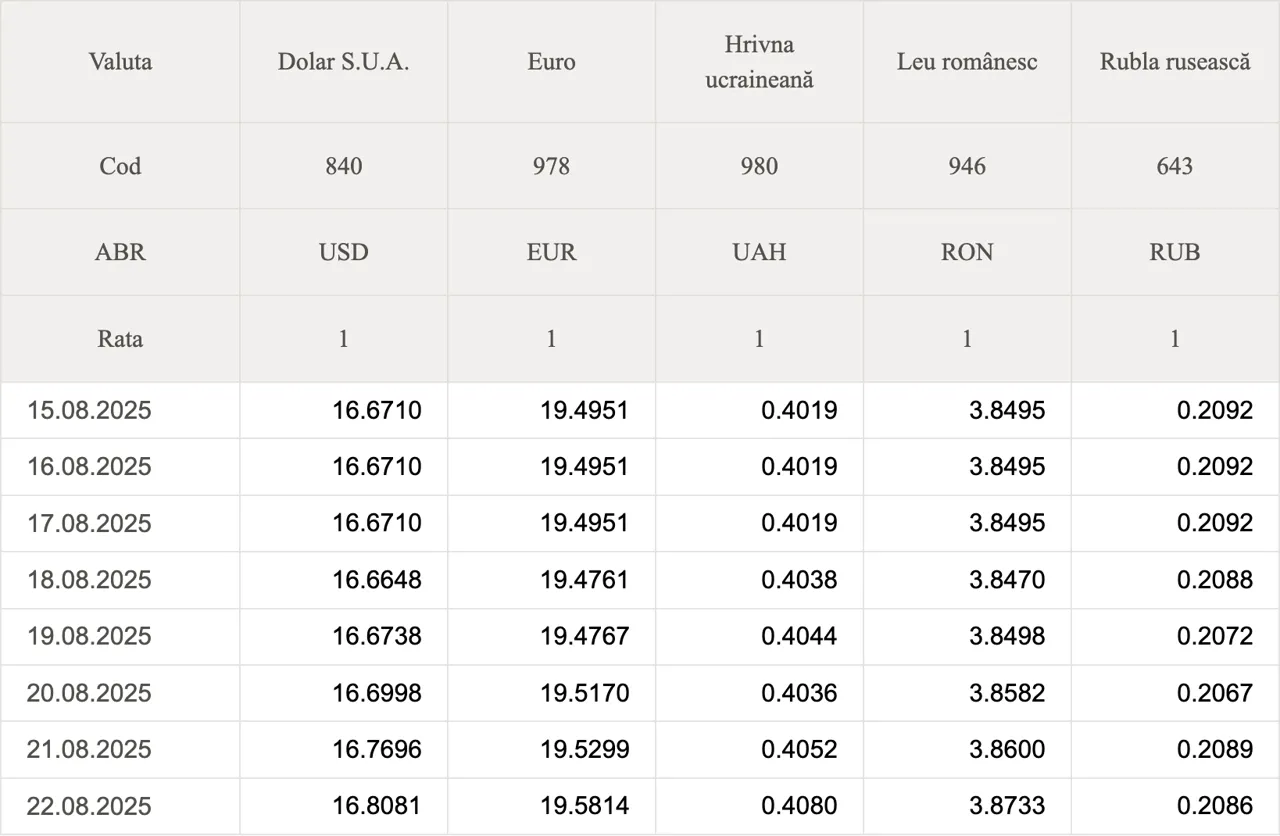The height and width of the screenshot is (836, 1280).
Task: Select the USD abbreviation cell
Action: 344,252
